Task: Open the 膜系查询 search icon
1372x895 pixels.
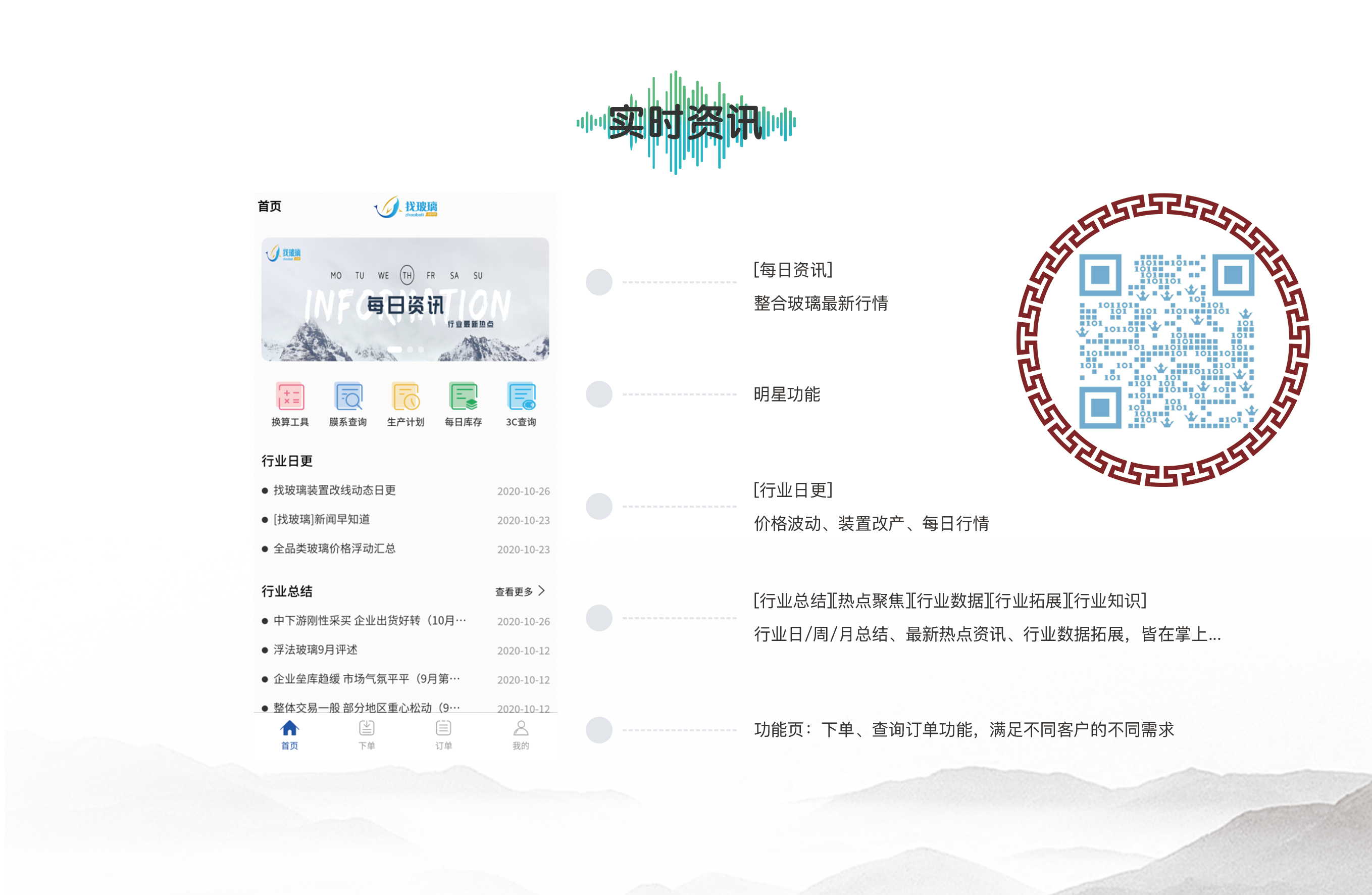Action: coord(348,396)
